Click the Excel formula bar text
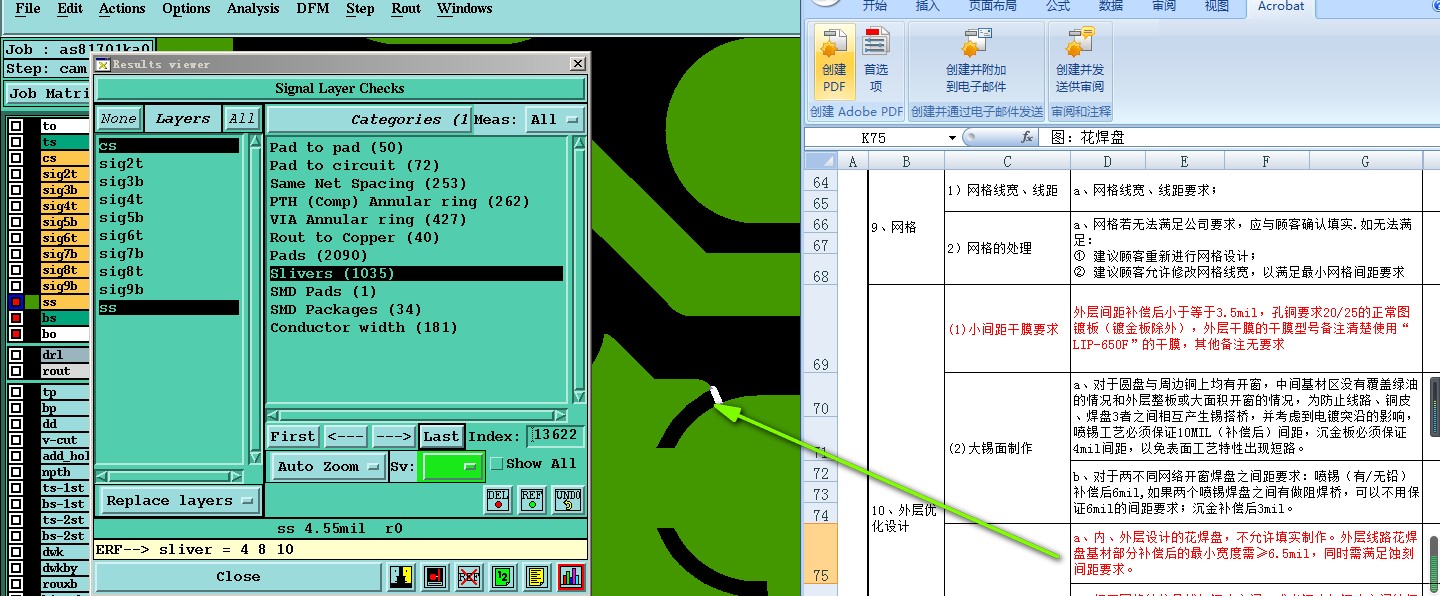The height and width of the screenshot is (596, 1440). (x=1088, y=137)
